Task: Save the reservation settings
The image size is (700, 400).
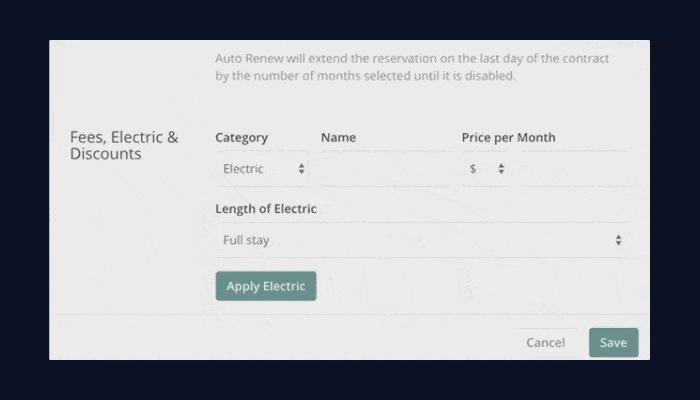Action: (x=613, y=343)
